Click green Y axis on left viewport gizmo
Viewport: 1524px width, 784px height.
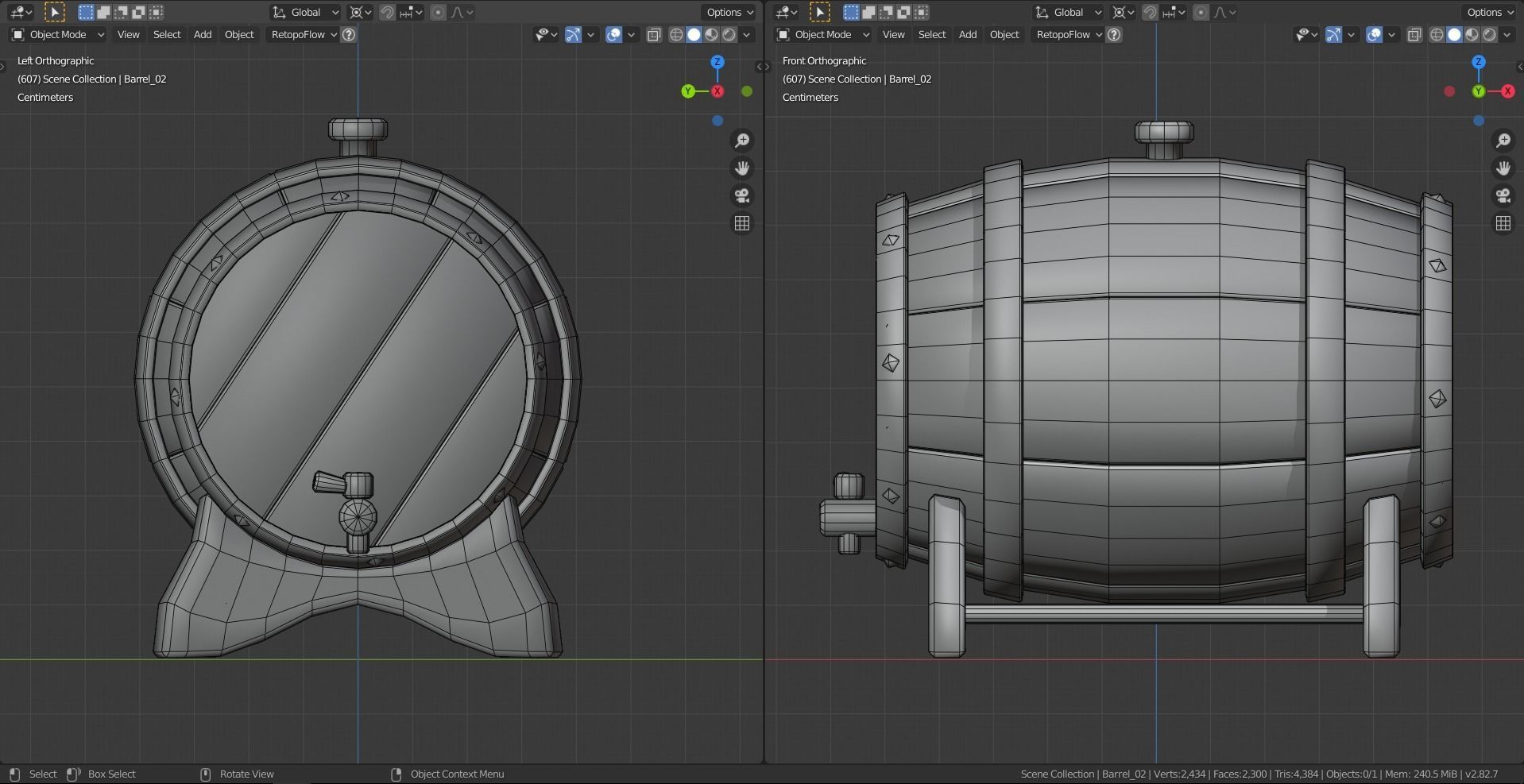click(x=688, y=91)
